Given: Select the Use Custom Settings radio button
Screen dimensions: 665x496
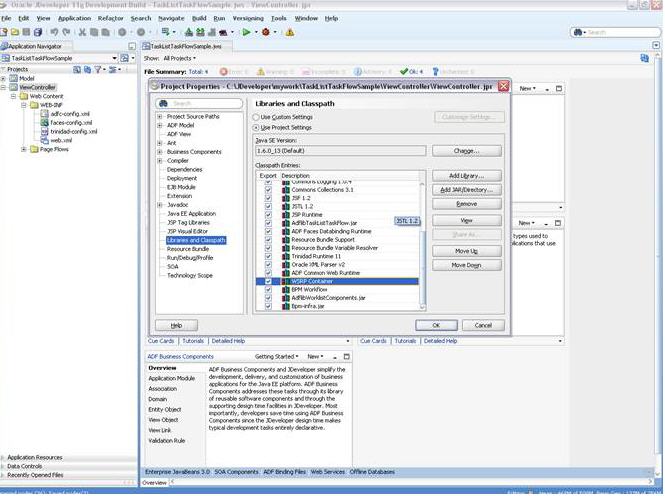Looking at the screenshot, I should (x=256, y=117).
